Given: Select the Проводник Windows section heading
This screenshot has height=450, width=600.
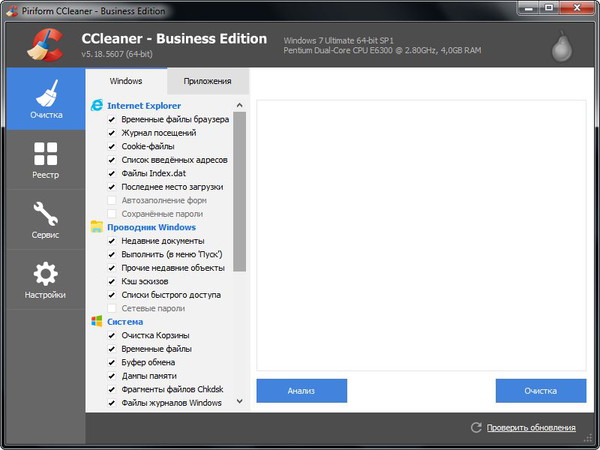Looking at the screenshot, I should tap(152, 227).
